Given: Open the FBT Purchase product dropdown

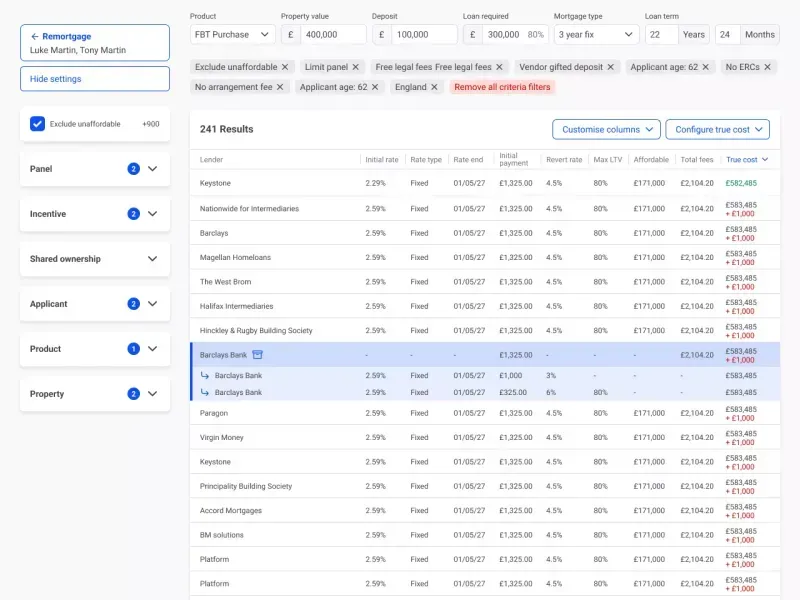Looking at the screenshot, I should (x=232, y=34).
